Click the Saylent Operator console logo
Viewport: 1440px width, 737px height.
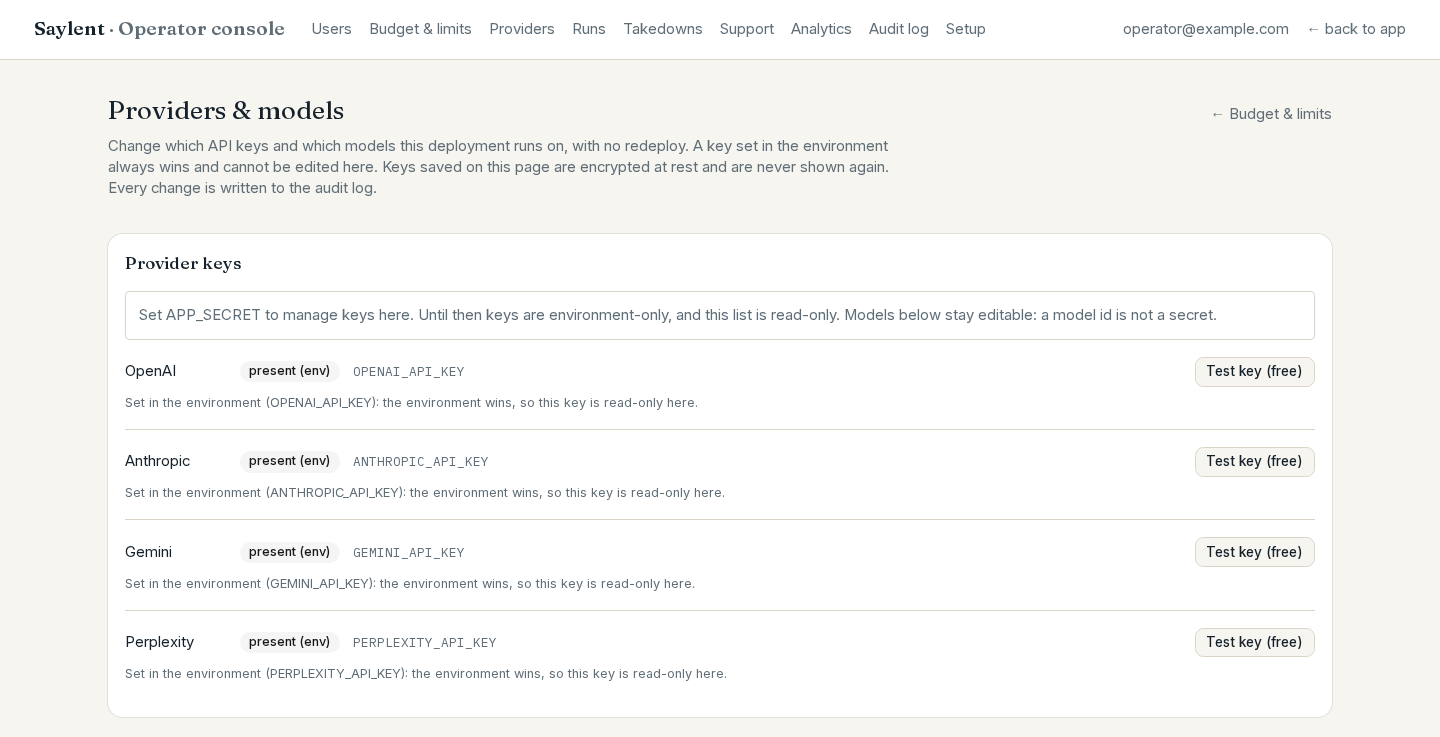point(160,29)
